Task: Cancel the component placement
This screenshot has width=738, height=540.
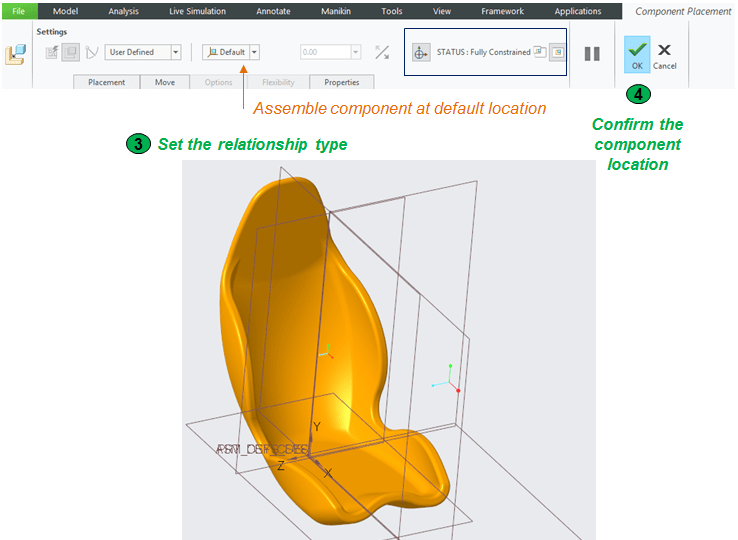Action: pos(664,54)
